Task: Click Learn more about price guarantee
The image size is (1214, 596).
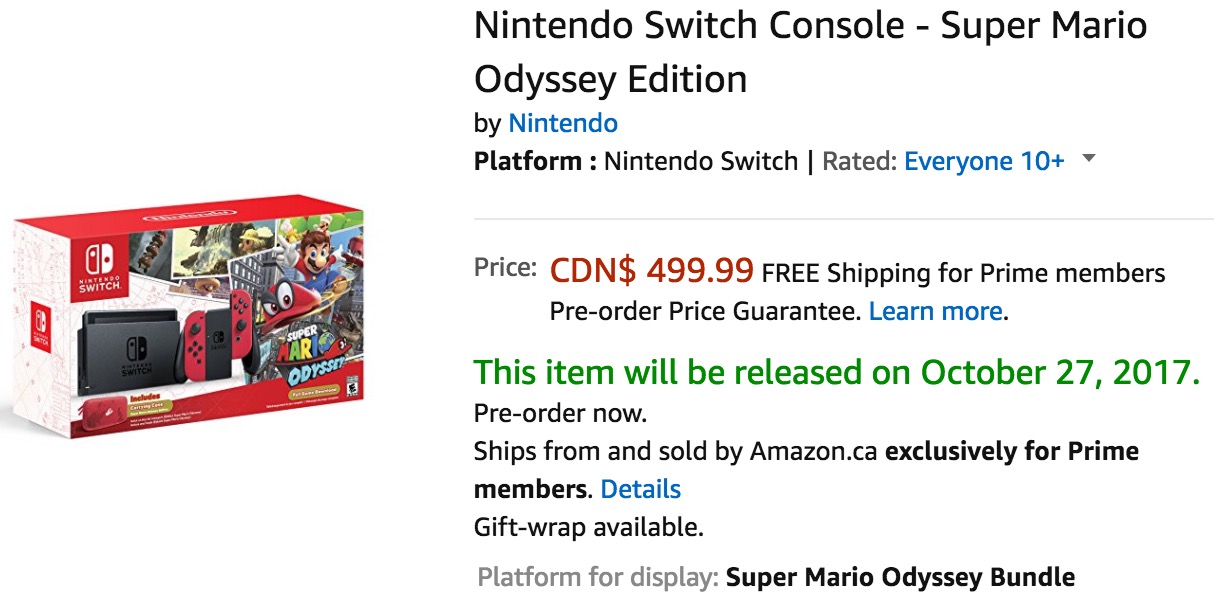Action: pyautogui.click(x=936, y=311)
